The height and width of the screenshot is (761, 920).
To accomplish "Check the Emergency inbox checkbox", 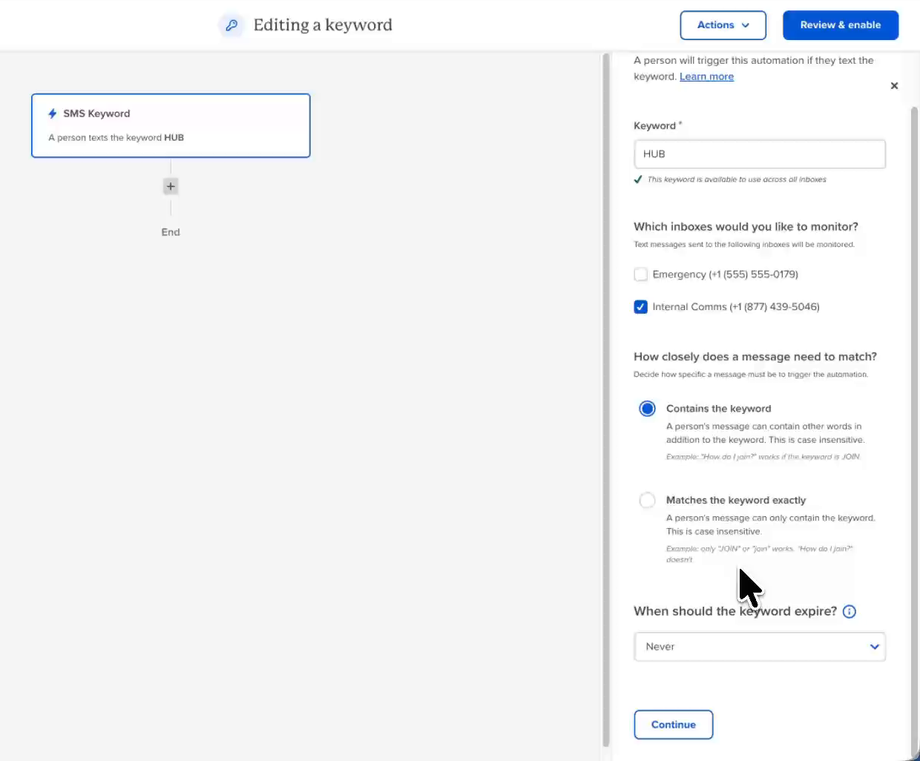I will click(x=641, y=274).
